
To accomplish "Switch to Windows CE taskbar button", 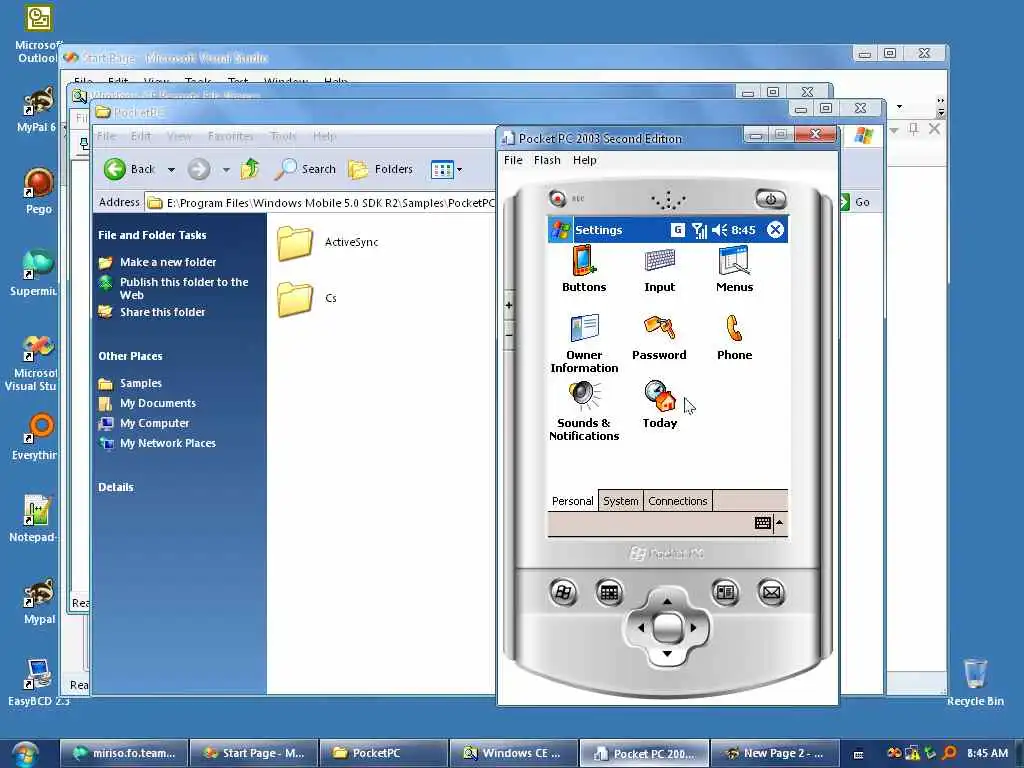I will pos(513,753).
